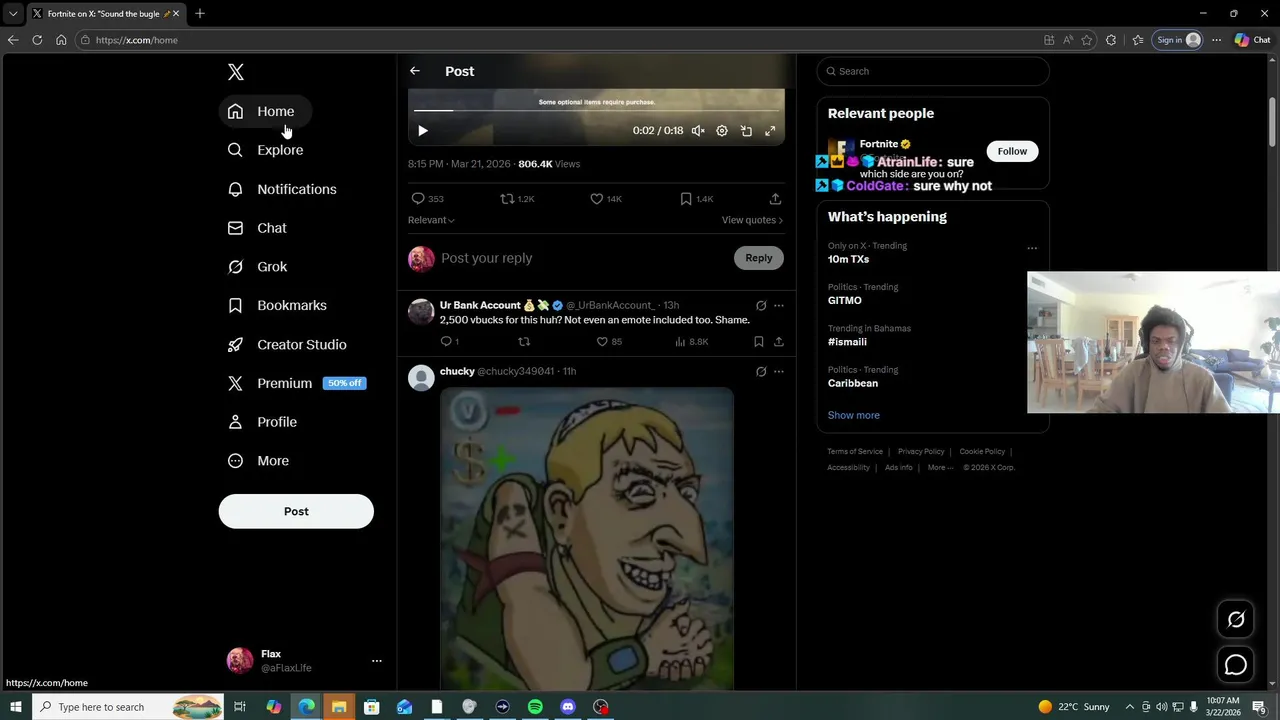Open Ur Bank Account profile name

pos(480,305)
